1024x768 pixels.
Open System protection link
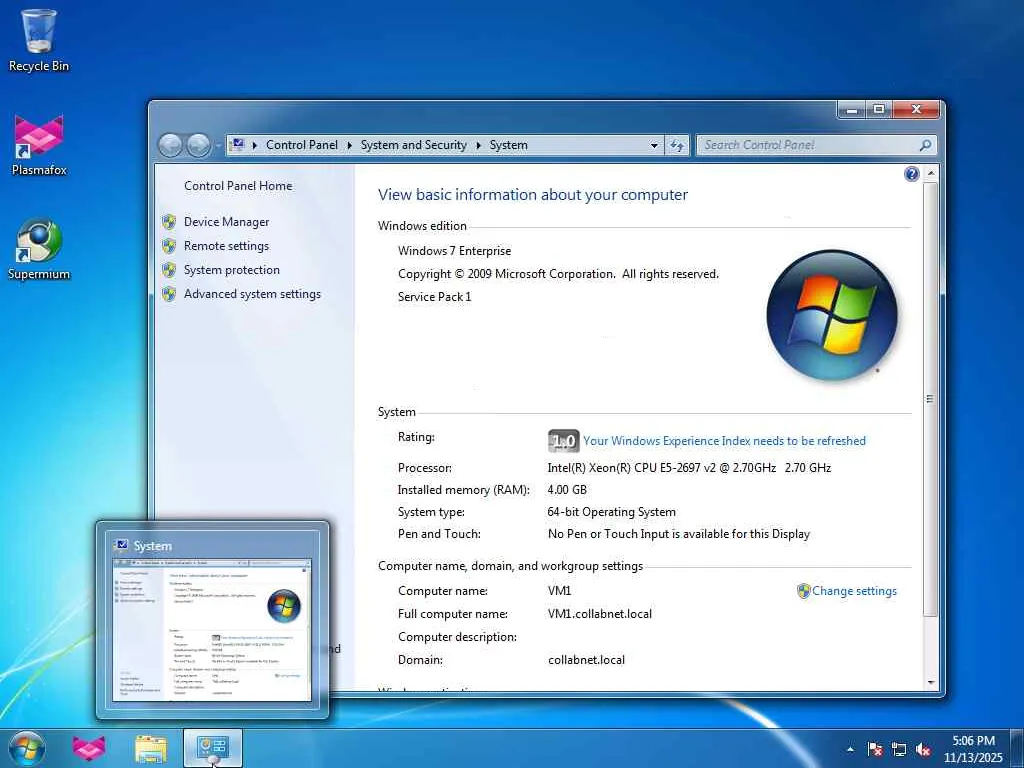point(231,270)
